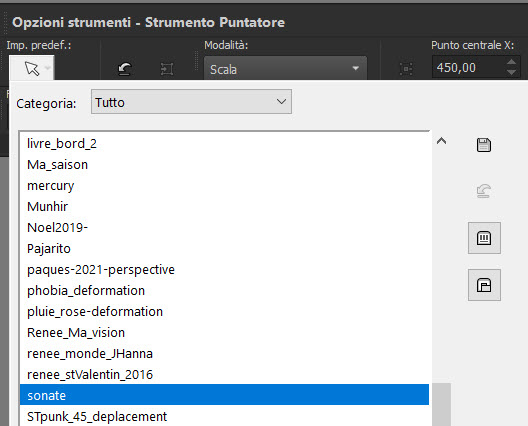The width and height of the screenshot is (528, 426).
Task: Increase Punto centrale X value with up arrow
Action: click(511, 62)
